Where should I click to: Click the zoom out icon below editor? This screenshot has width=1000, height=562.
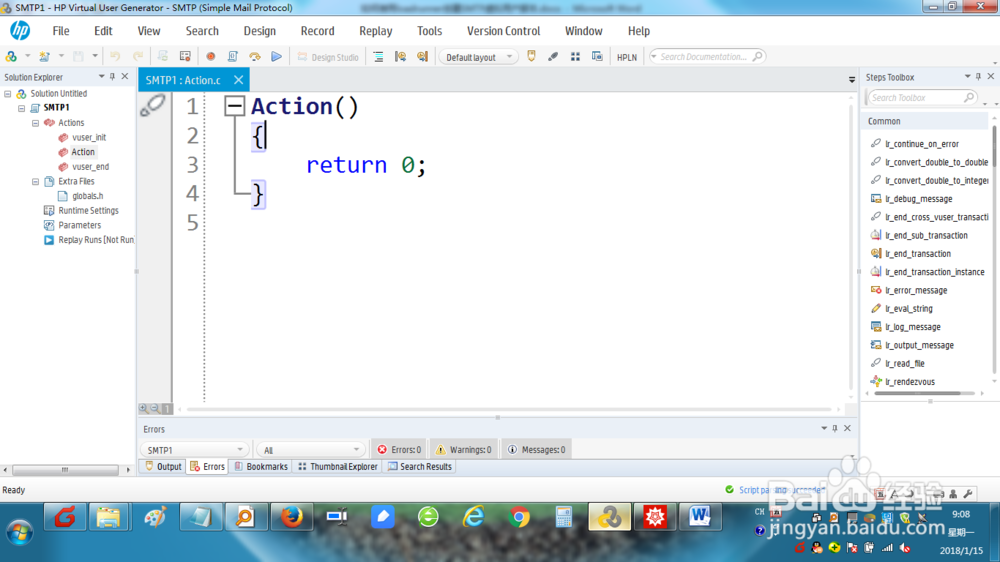[x=155, y=408]
